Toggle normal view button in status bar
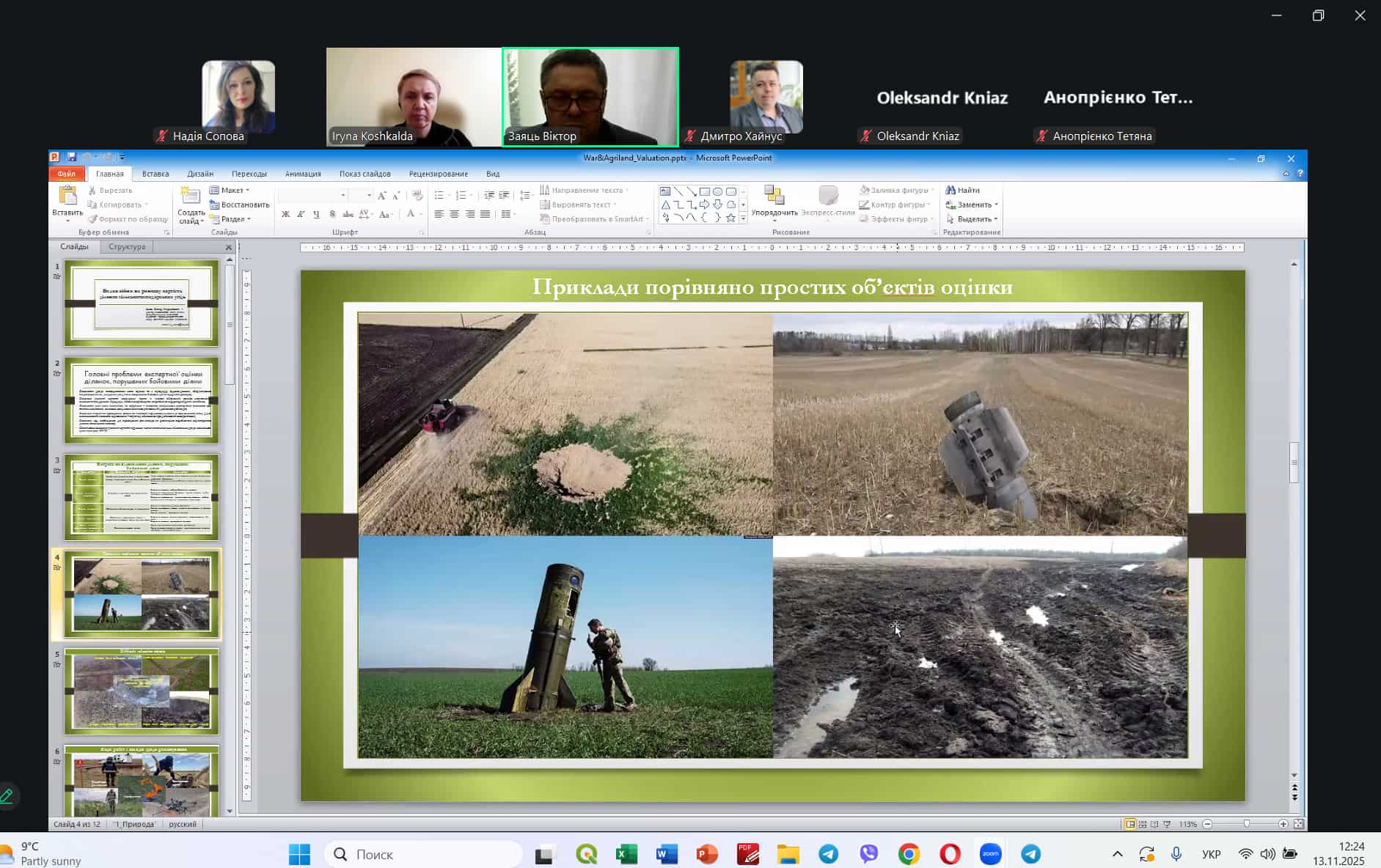This screenshot has width=1381, height=868. pyautogui.click(x=1130, y=824)
